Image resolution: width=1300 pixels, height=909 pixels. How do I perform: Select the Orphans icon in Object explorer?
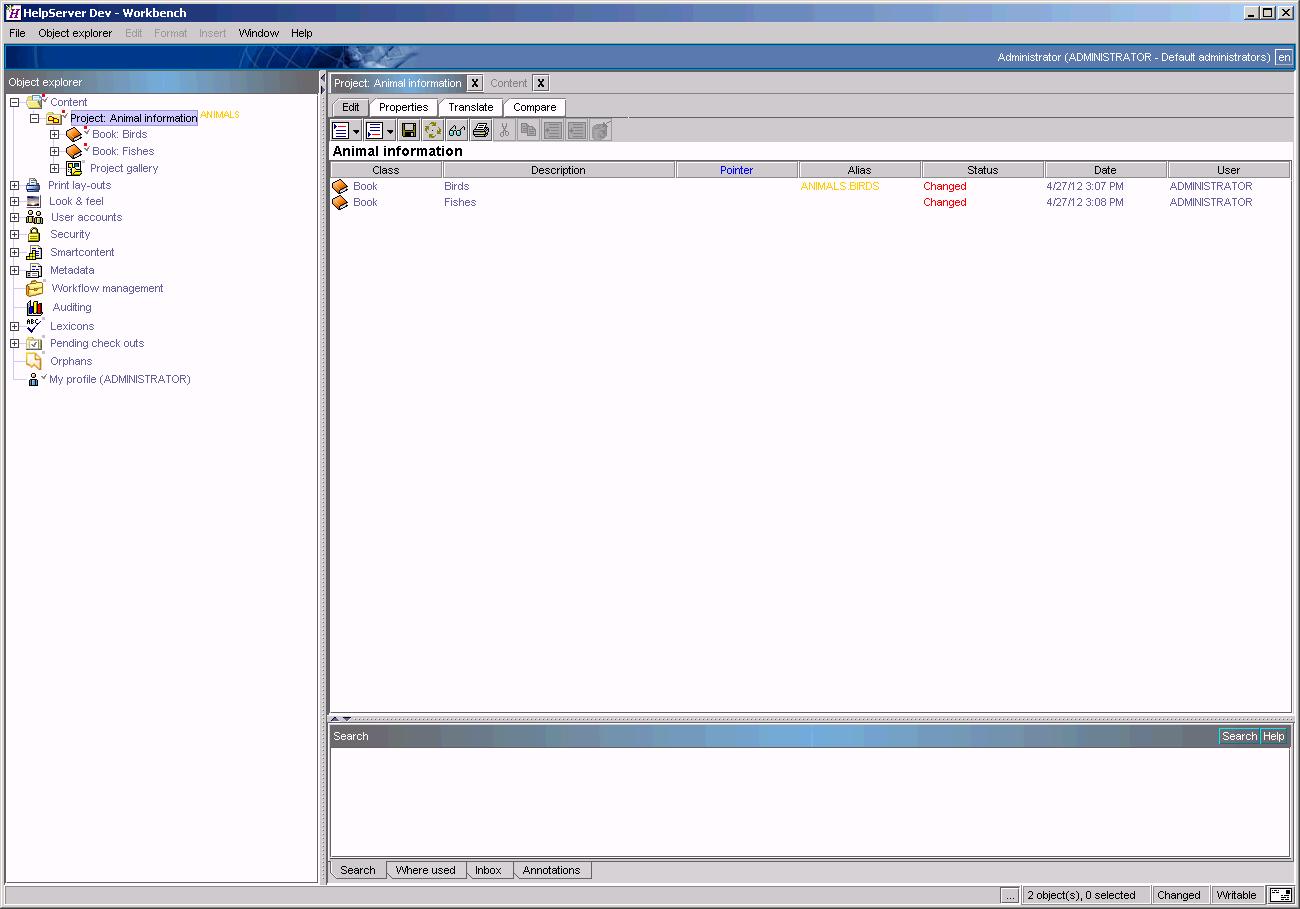point(33,361)
